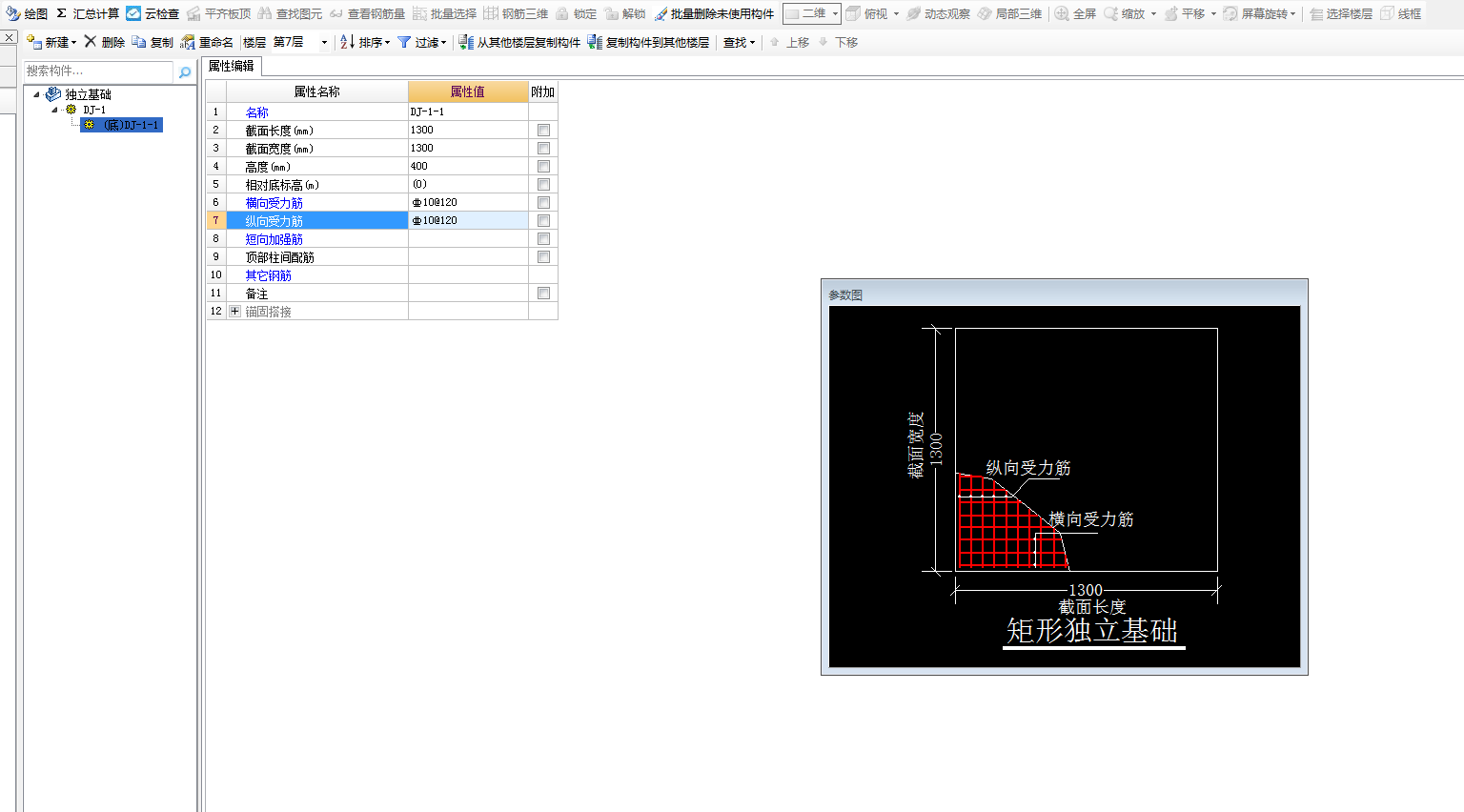Click the 属性名称 column header
1464x812 pixels.
point(317,91)
